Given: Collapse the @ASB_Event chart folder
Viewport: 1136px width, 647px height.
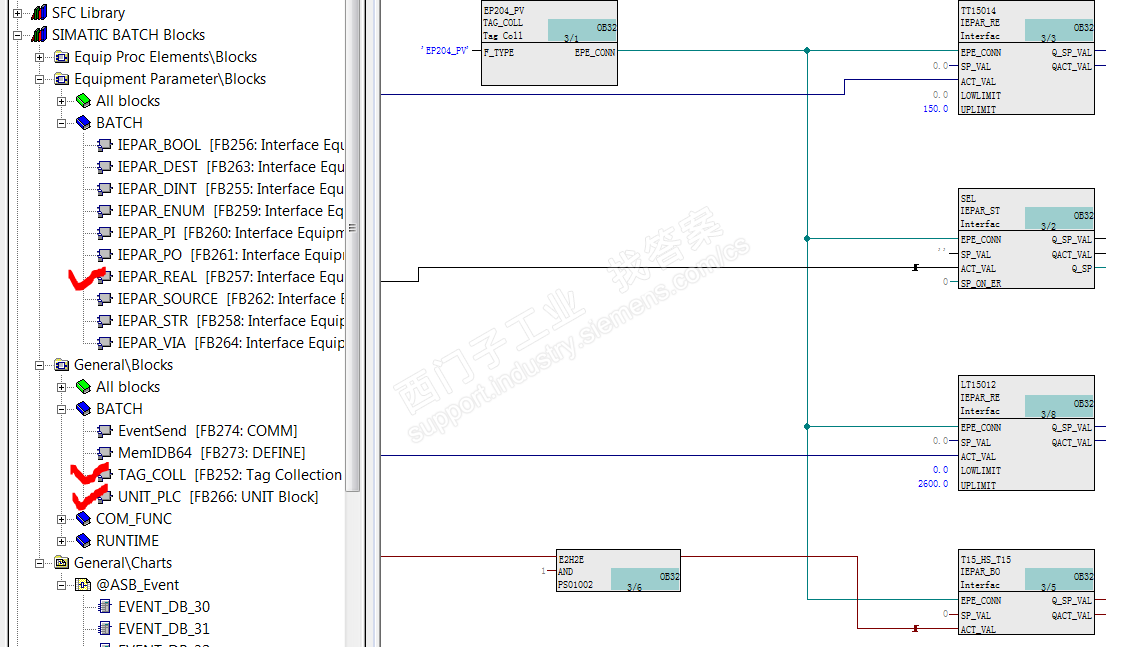Looking at the screenshot, I should pos(62,585).
